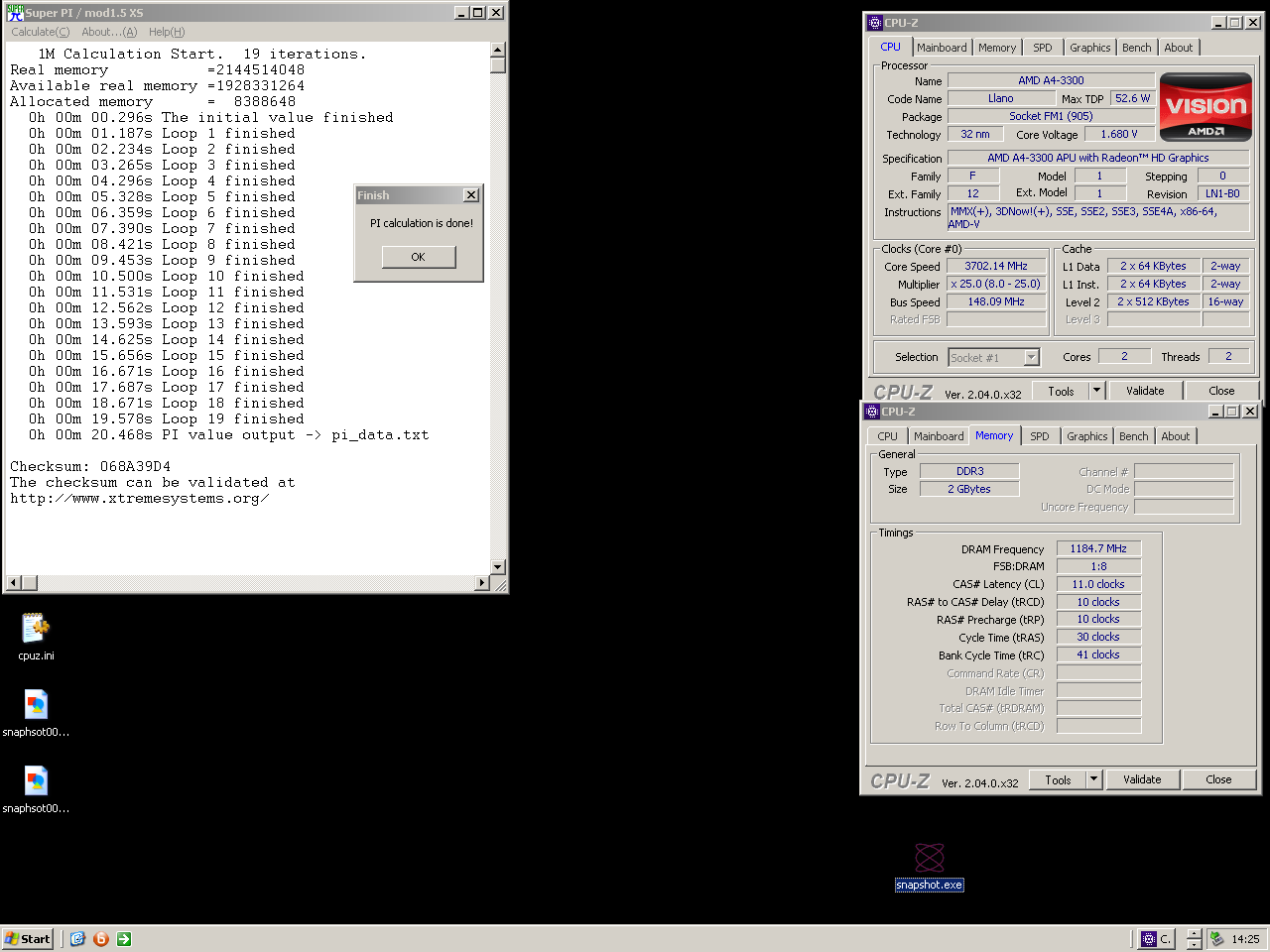Open Mainboard tab in lower CPU-Z

click(939, 436)
